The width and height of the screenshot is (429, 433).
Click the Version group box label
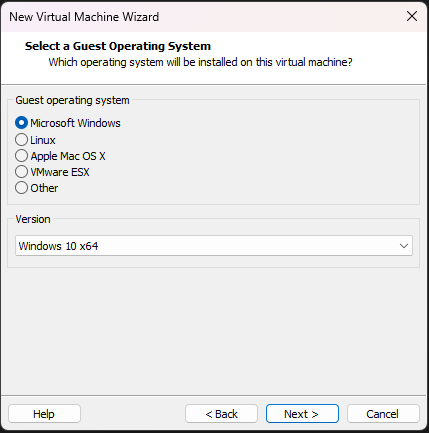point(33,219)
